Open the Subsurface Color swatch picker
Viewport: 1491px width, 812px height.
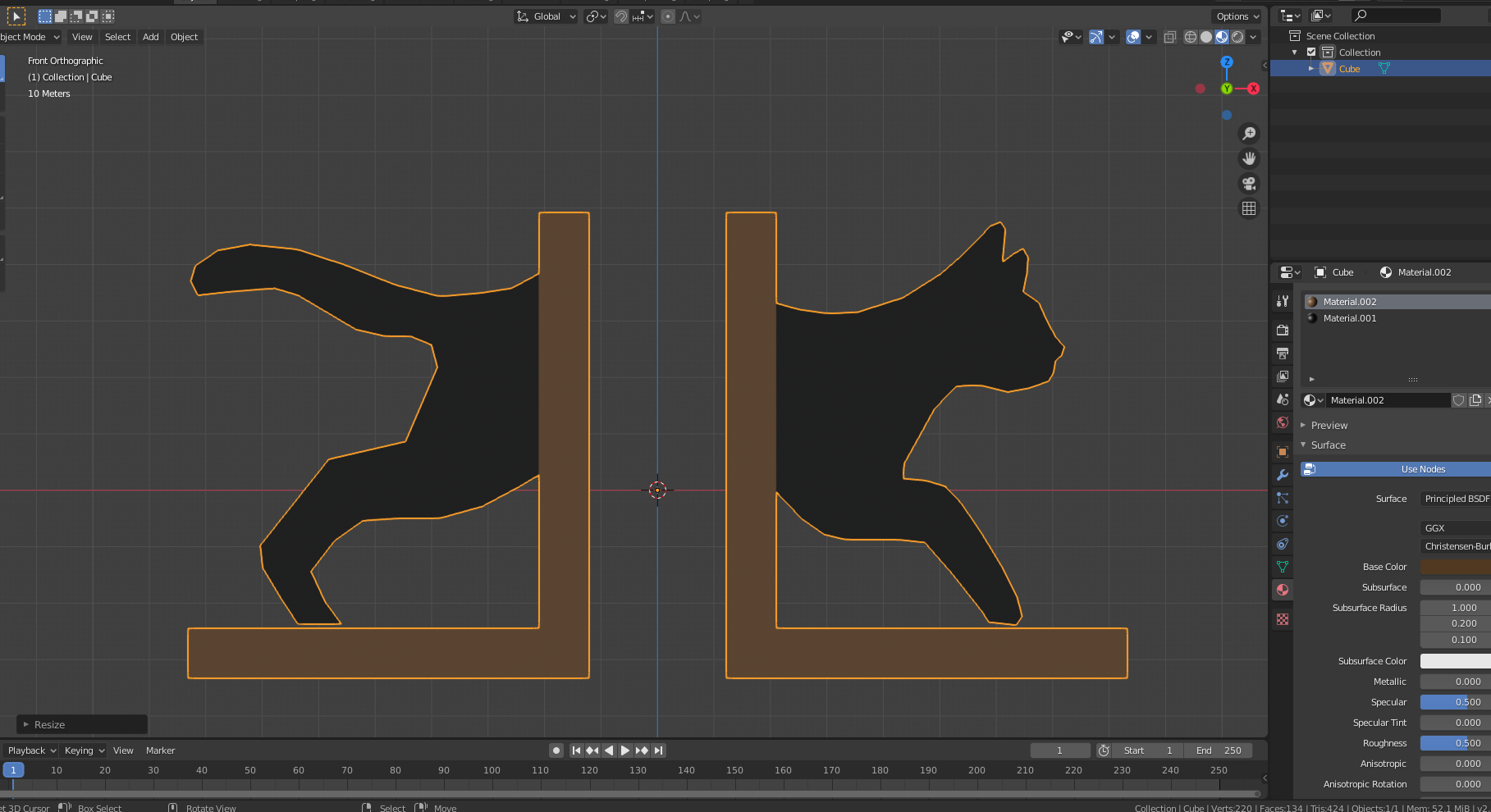(x=1455, y=661)
